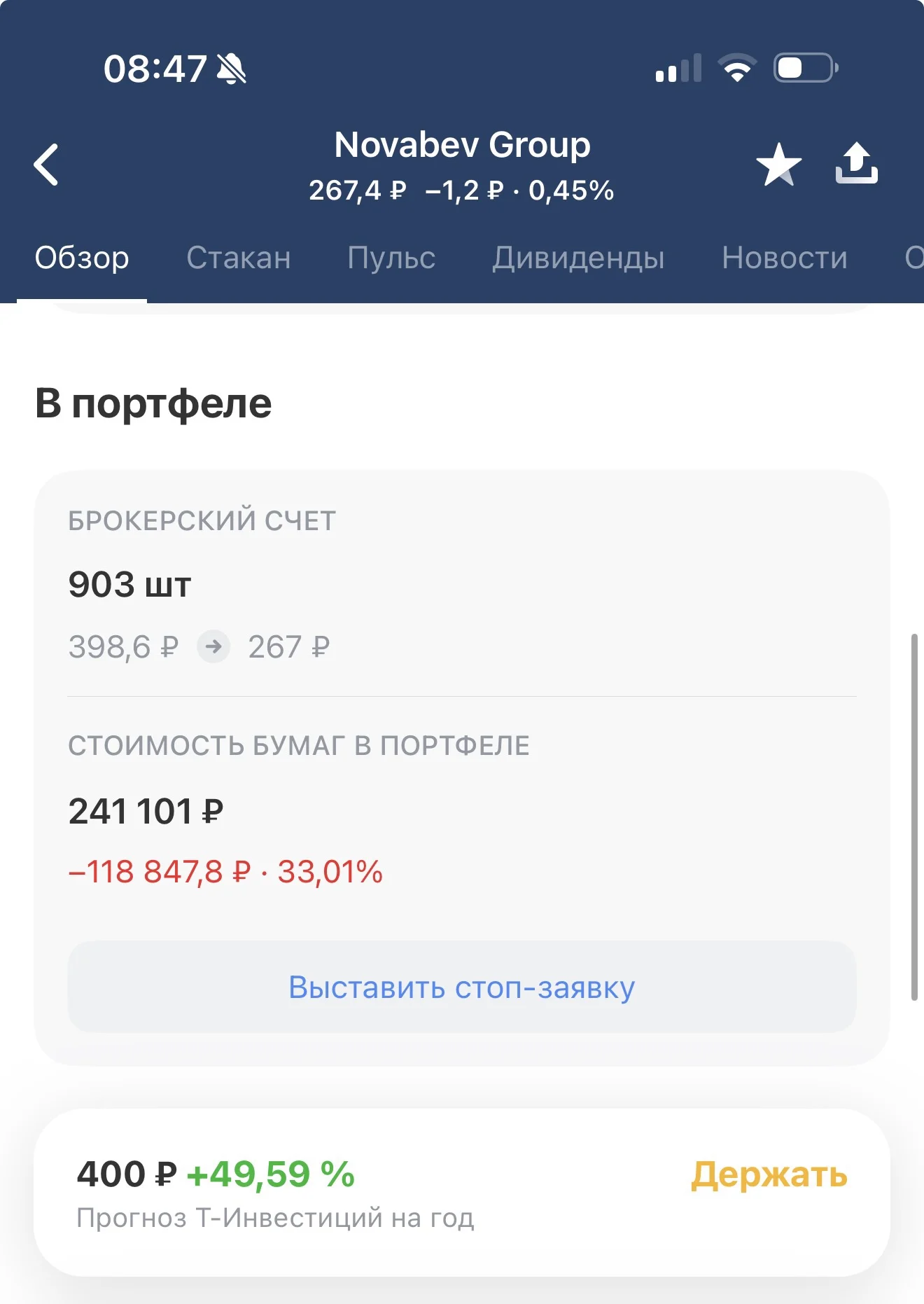Switch to the Стакан tab
924x1304 pixels.
238,258
